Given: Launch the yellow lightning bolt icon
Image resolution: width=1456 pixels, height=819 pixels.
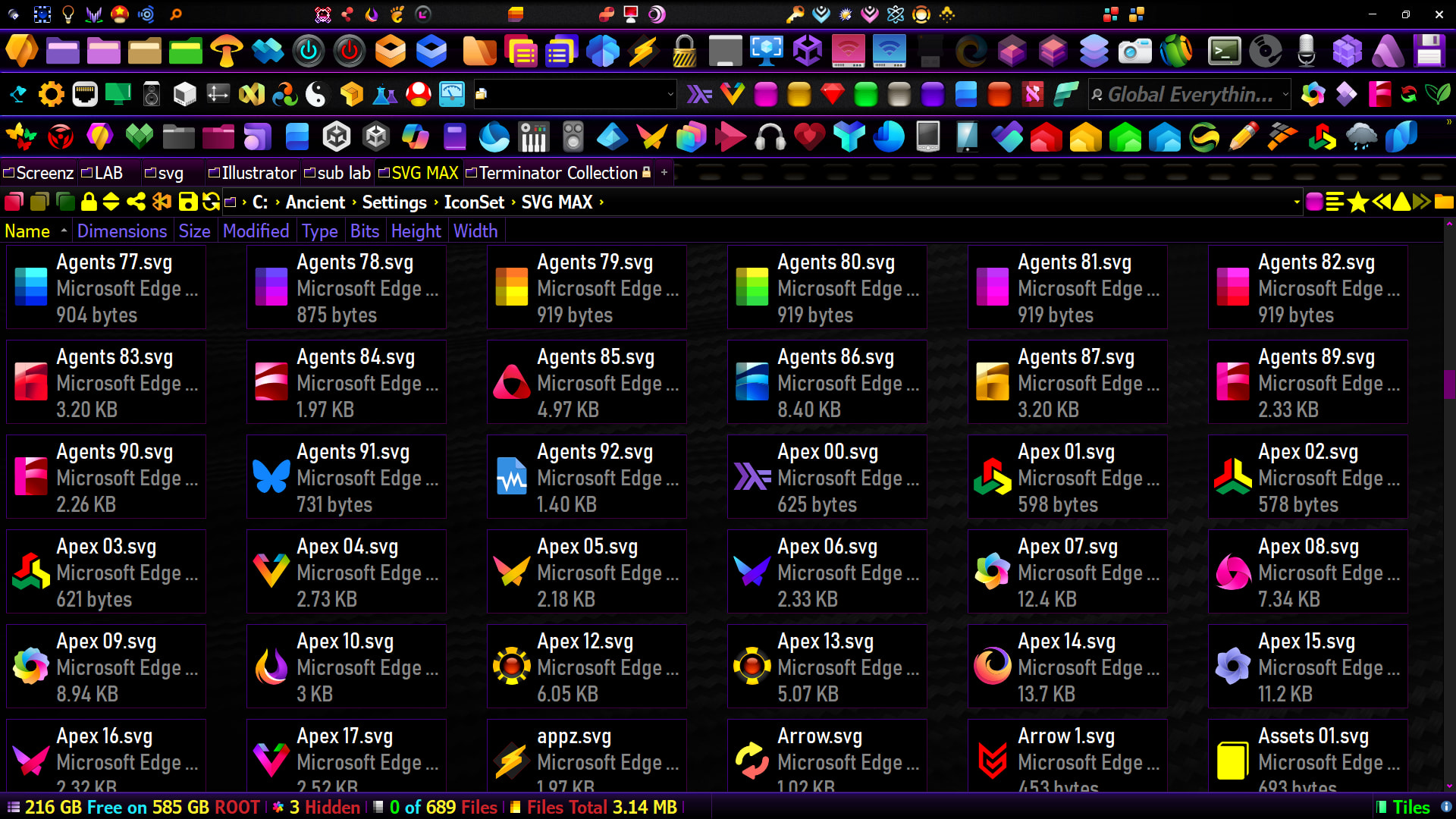Looking at the screenshot, I should (643, 52).
